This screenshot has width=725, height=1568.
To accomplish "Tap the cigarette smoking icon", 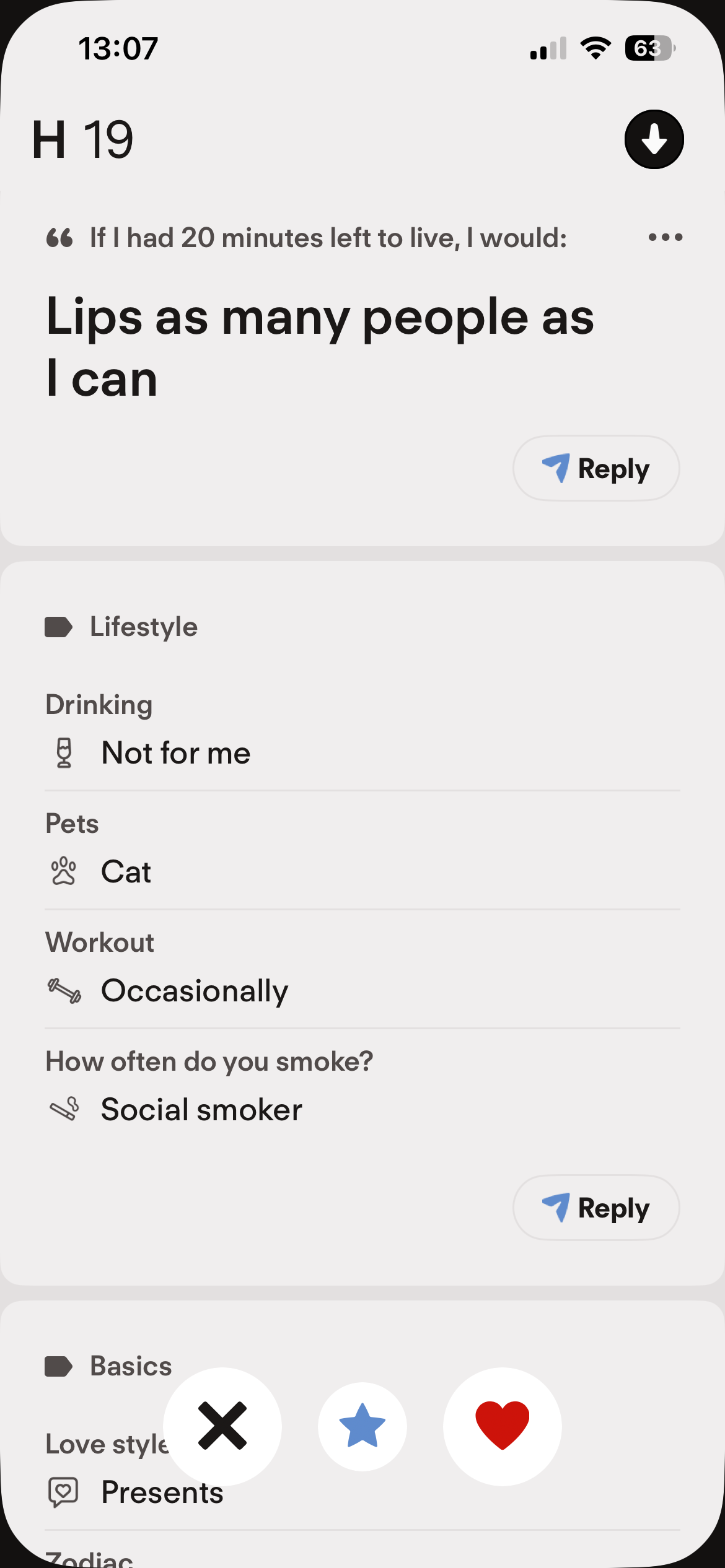I will (x=64, y=1108).
